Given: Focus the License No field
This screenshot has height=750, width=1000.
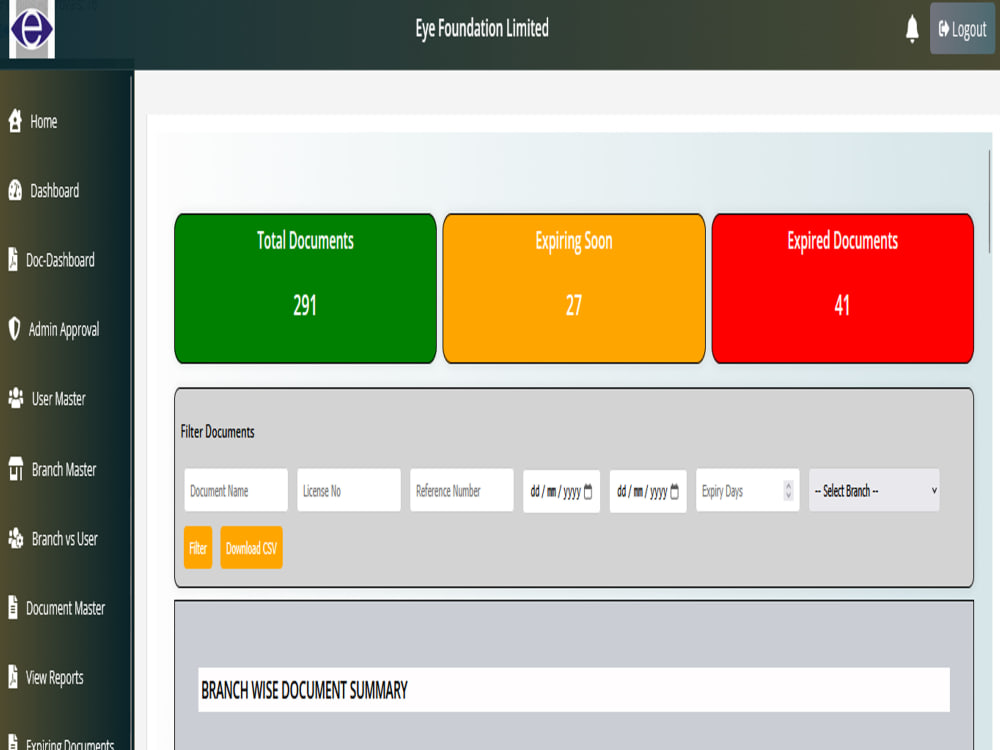Looking at the screenshot, I should [349, 490].
